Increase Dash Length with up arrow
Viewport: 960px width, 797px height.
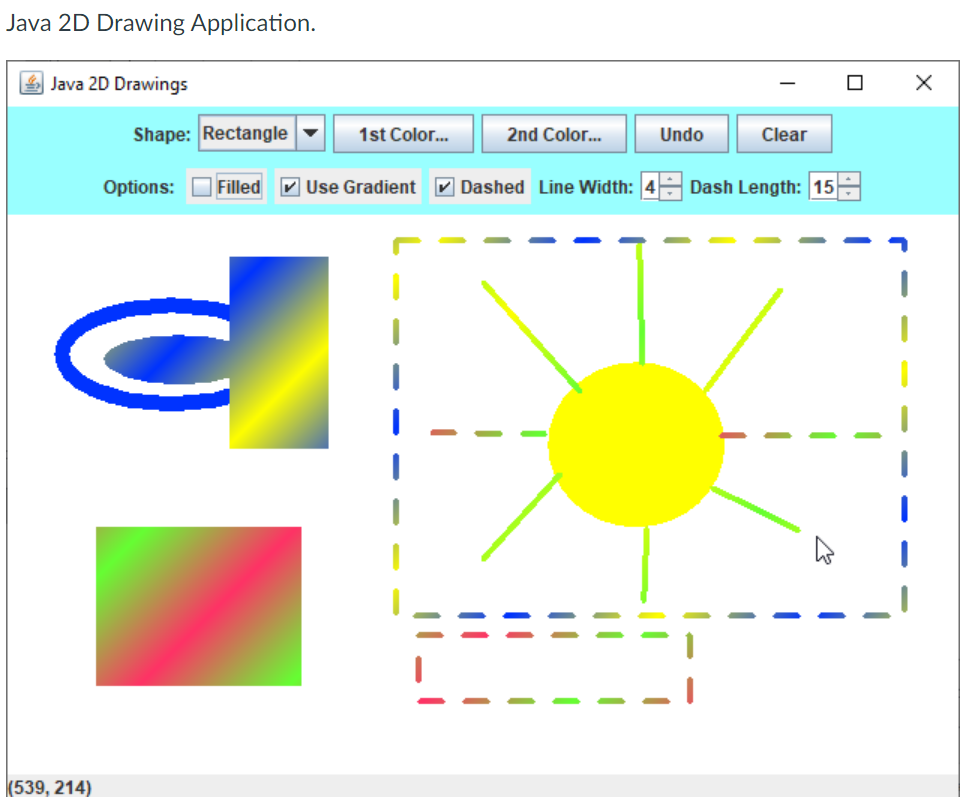849,180
